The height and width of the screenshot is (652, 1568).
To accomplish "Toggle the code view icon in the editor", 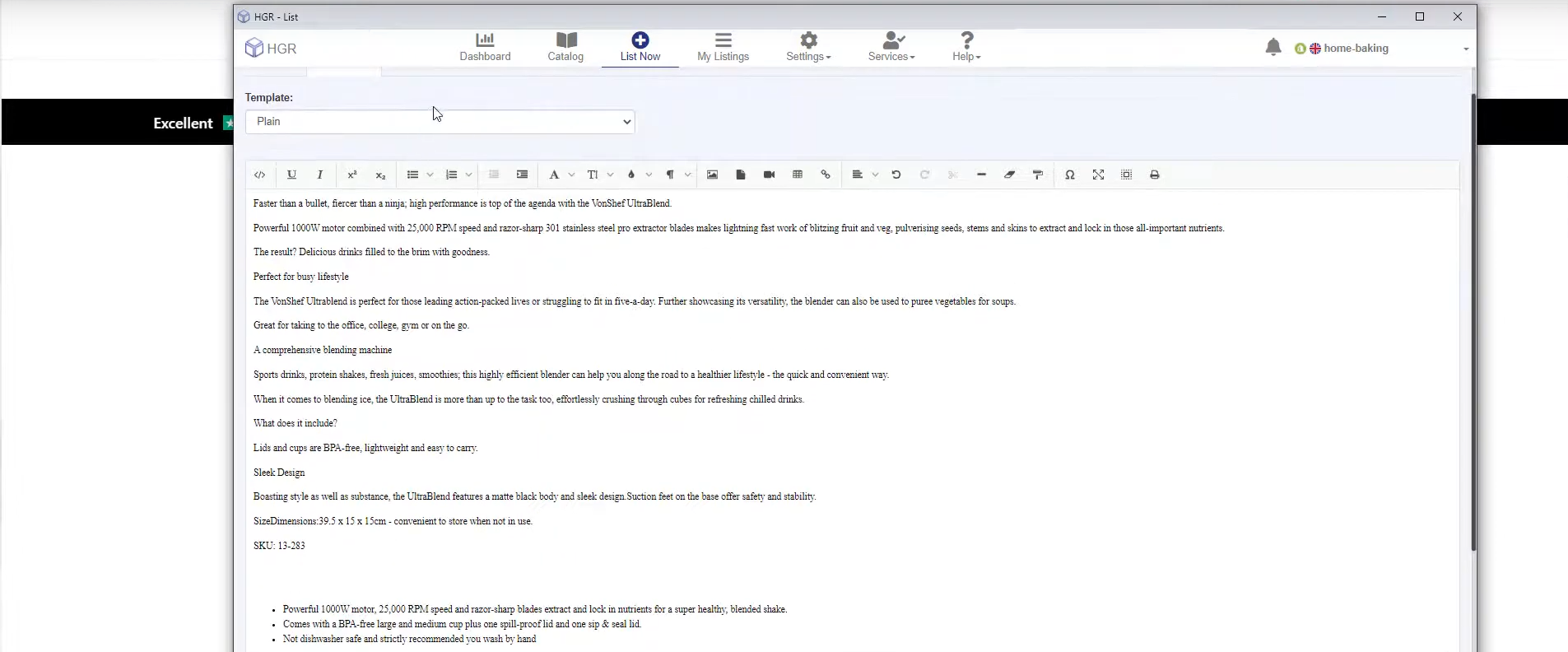I will pyautogui.click(x=259, y=175).
